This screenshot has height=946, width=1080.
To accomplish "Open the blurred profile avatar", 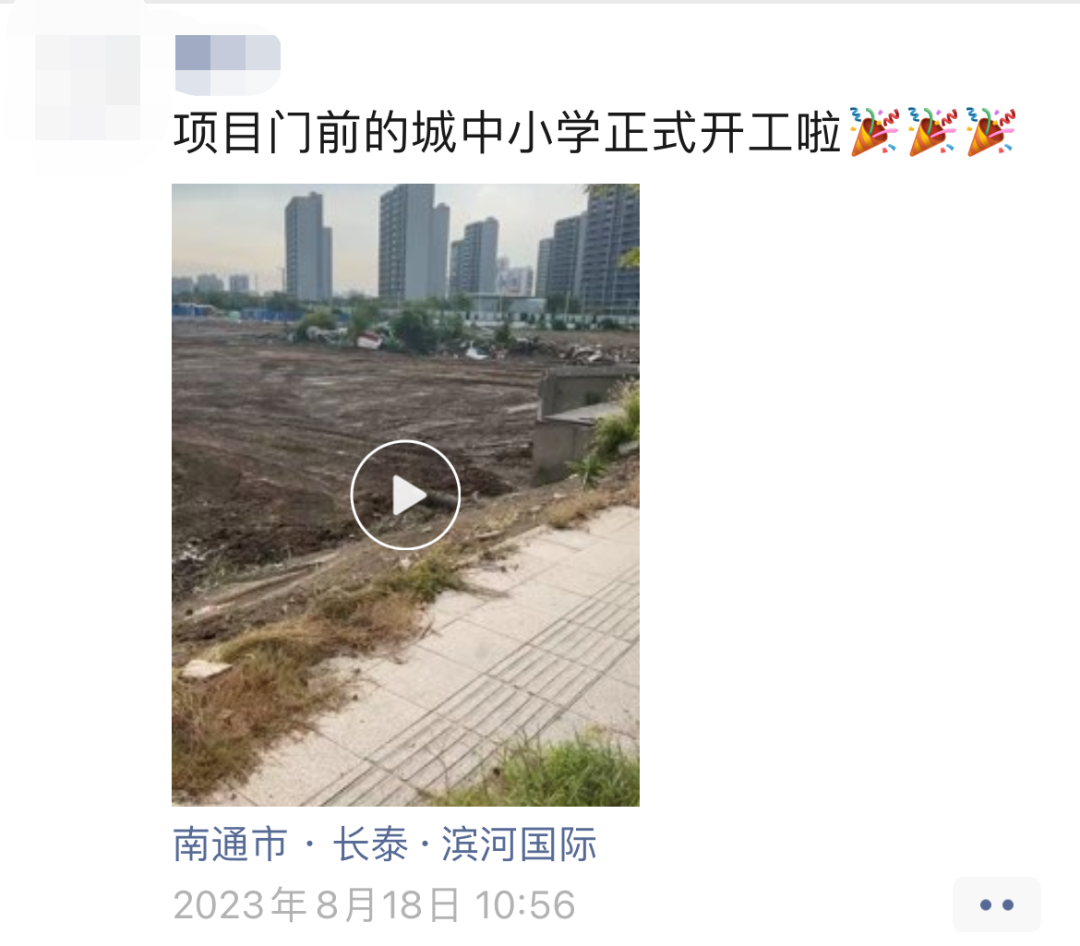I will (87, 88).
